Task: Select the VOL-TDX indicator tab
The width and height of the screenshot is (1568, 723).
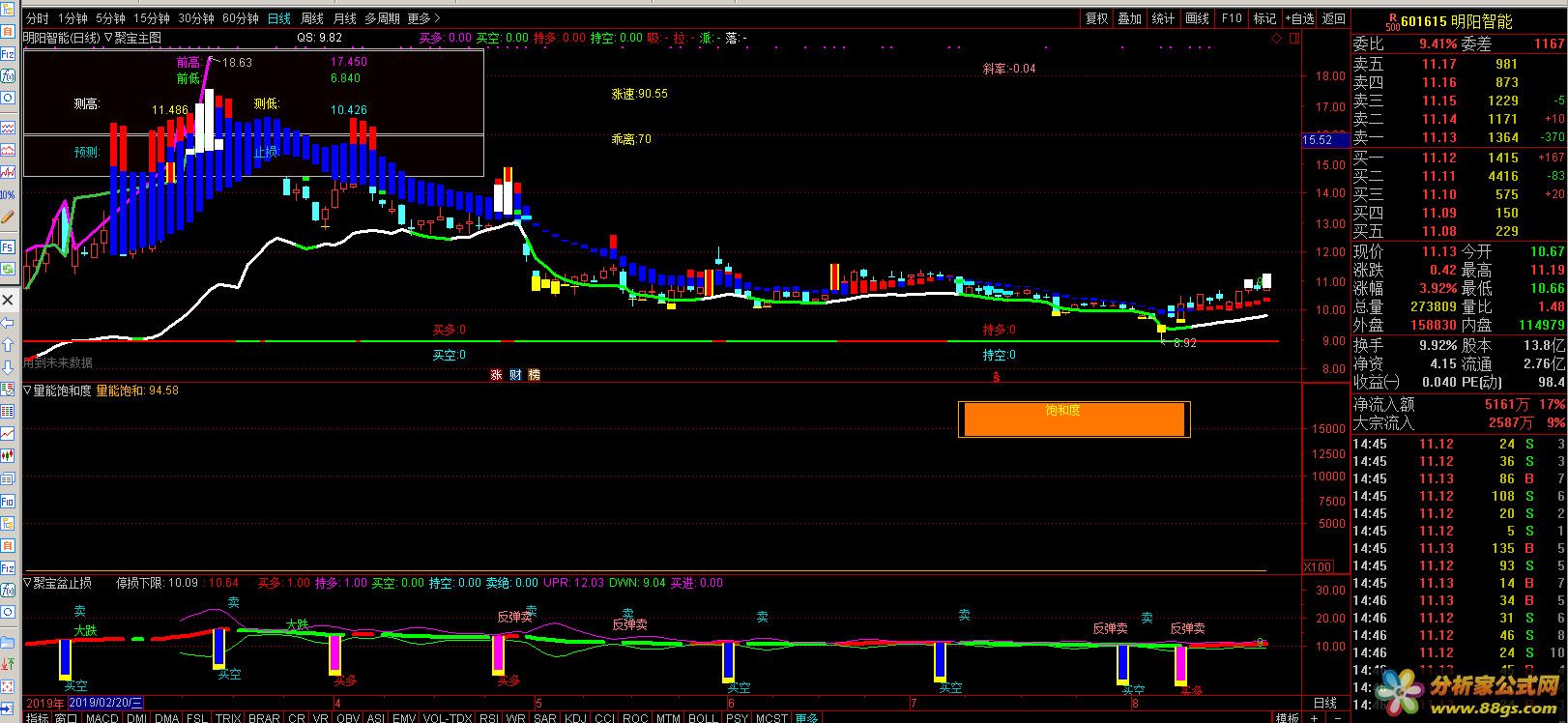Action: pyautogui.click(x=447, y=718)
